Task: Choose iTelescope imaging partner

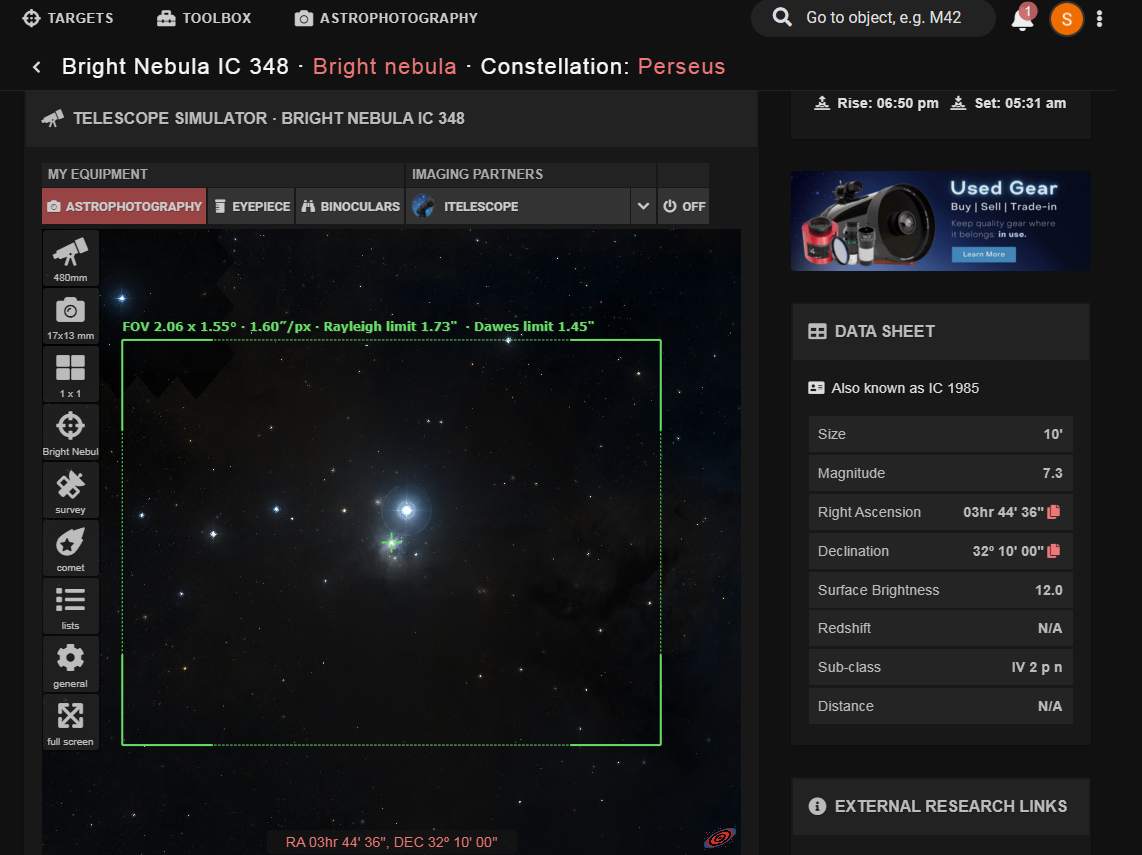Action: click(517, 206)
